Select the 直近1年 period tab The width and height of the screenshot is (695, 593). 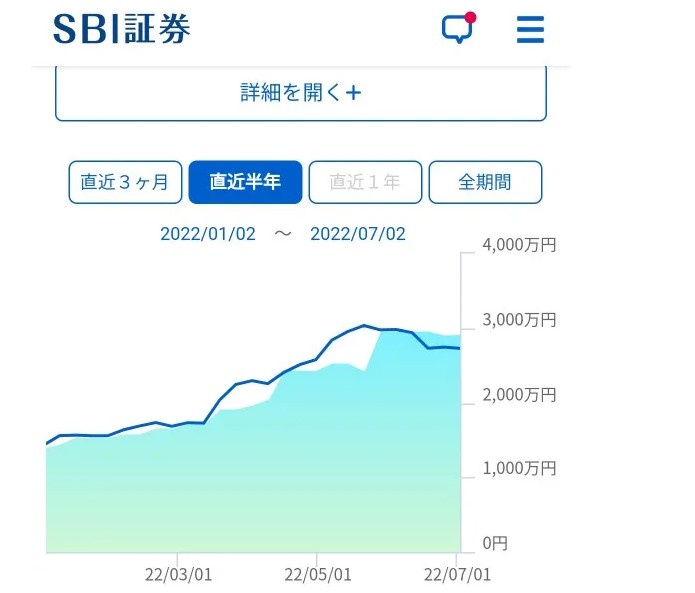pos(365,182)
